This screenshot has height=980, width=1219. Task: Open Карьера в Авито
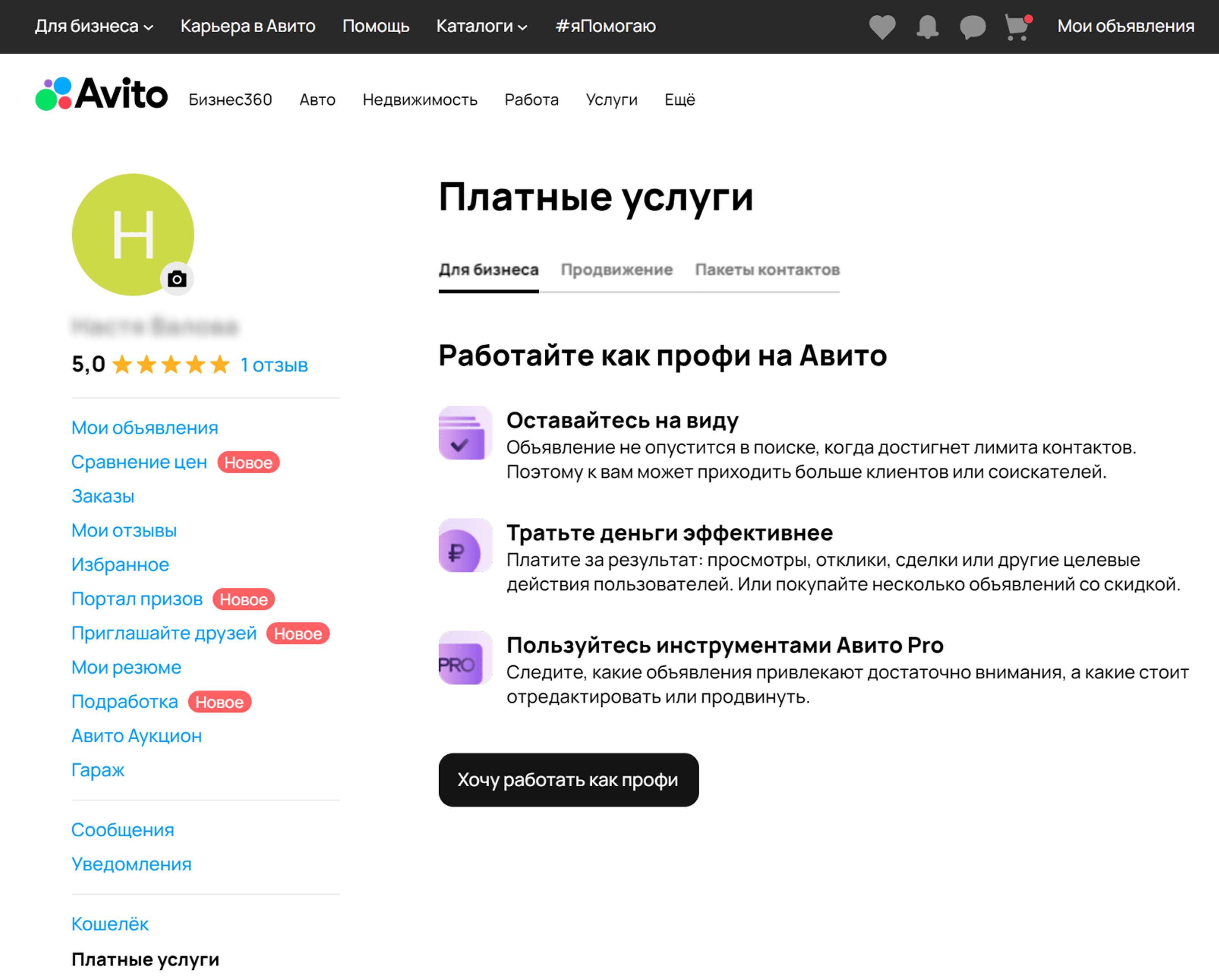pos(248,26)
